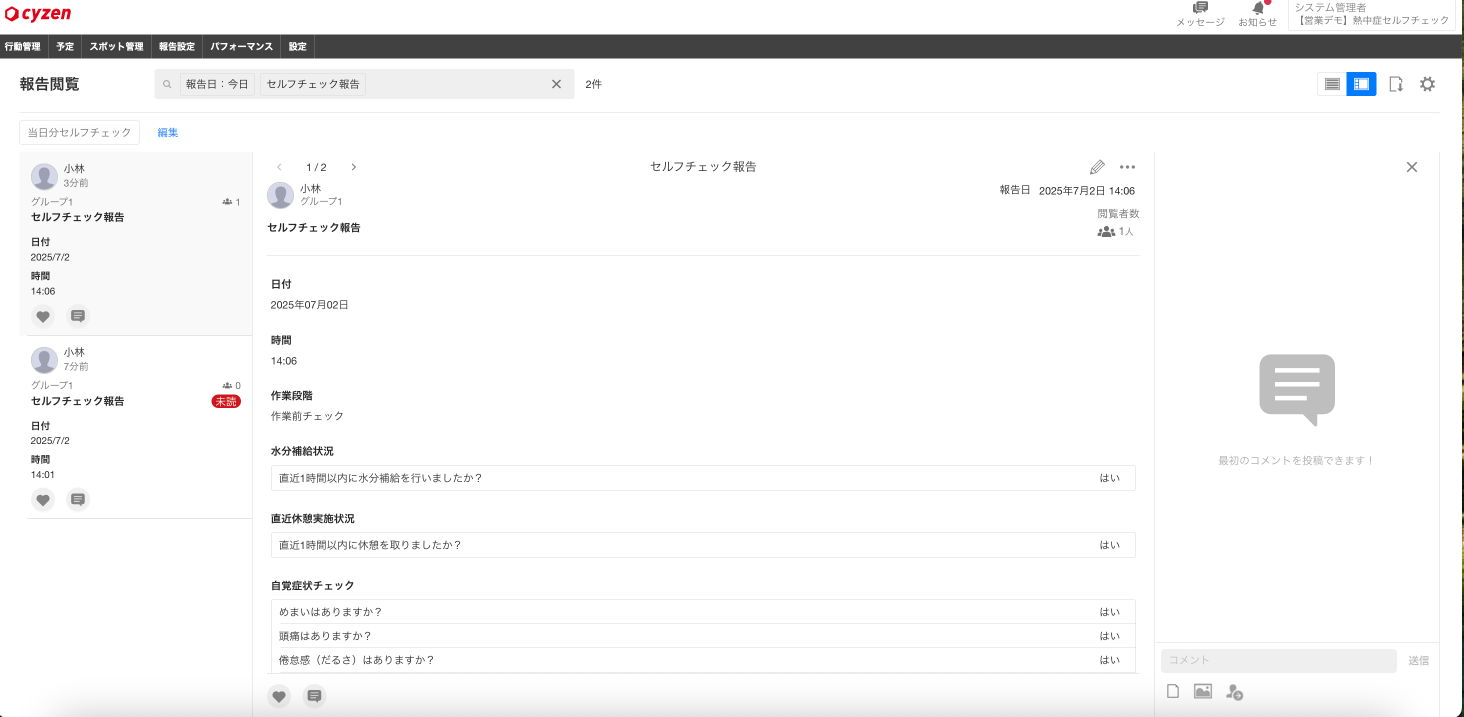Open the システム管理者 account box
Image resolution: width=1464 pixels, height=717 pixels.
point(1371,14)
